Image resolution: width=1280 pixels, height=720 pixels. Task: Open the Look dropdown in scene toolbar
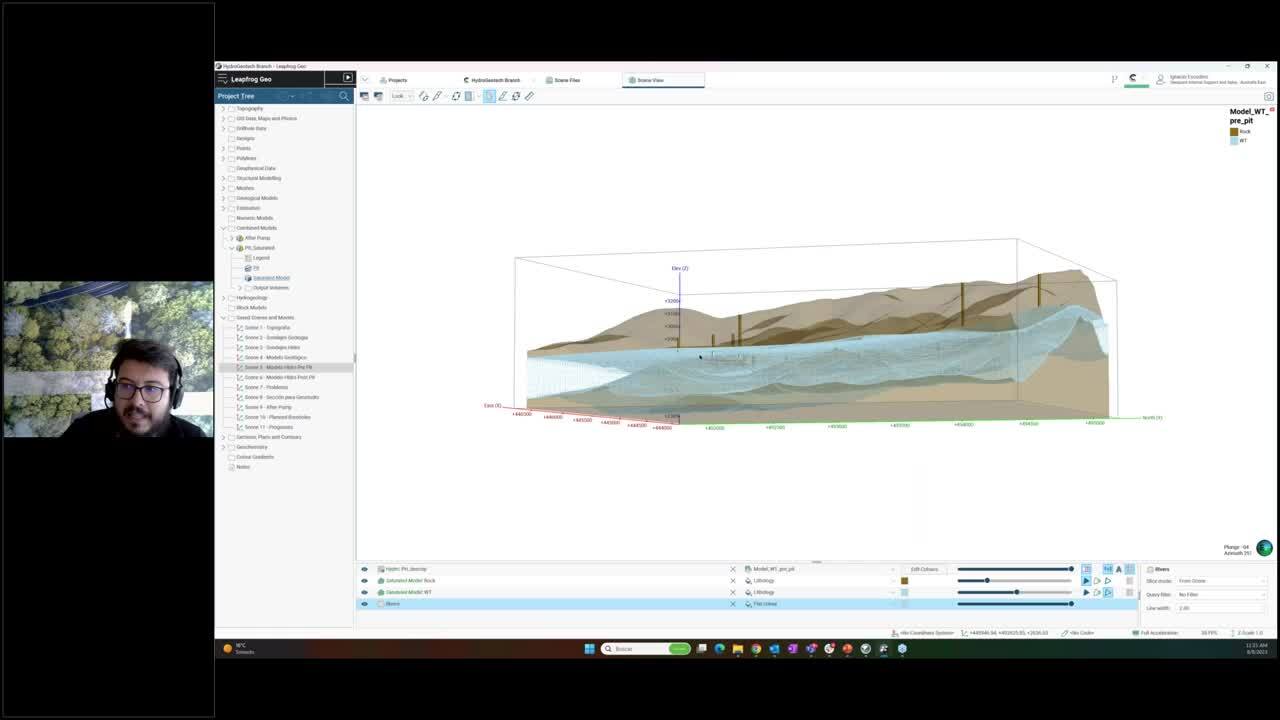point(402,96)
